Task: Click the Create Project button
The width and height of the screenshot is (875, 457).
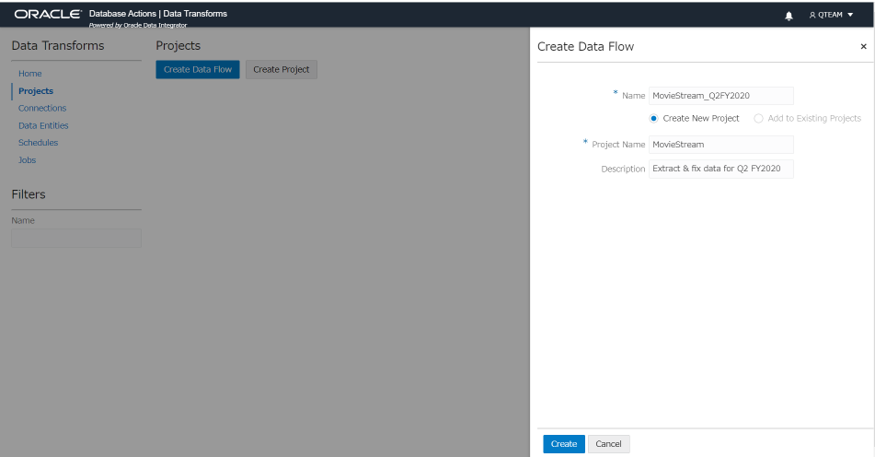Action: [281, 69]
